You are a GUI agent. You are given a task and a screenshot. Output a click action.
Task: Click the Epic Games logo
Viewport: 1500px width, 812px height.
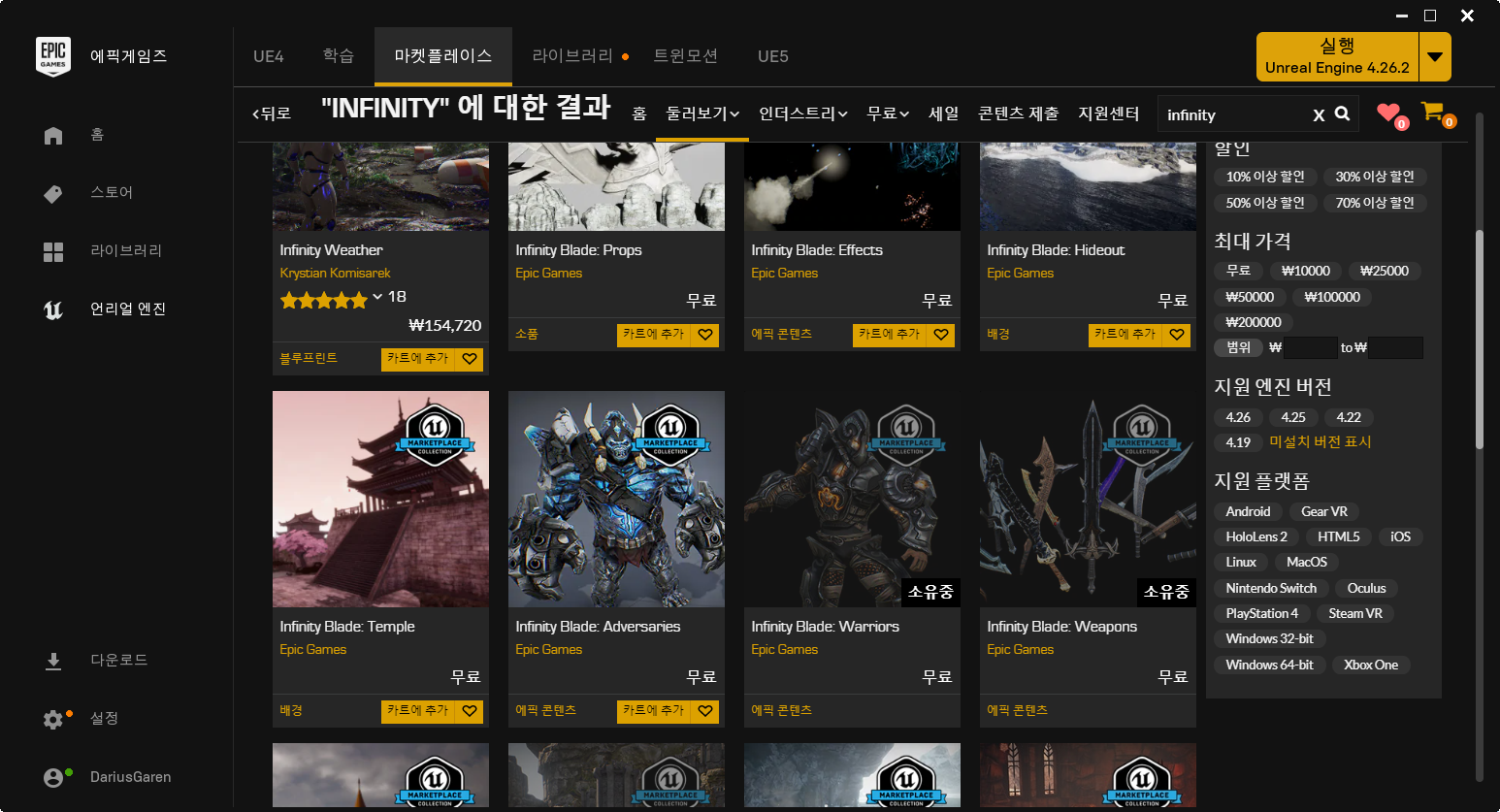[x=53, y=56]
